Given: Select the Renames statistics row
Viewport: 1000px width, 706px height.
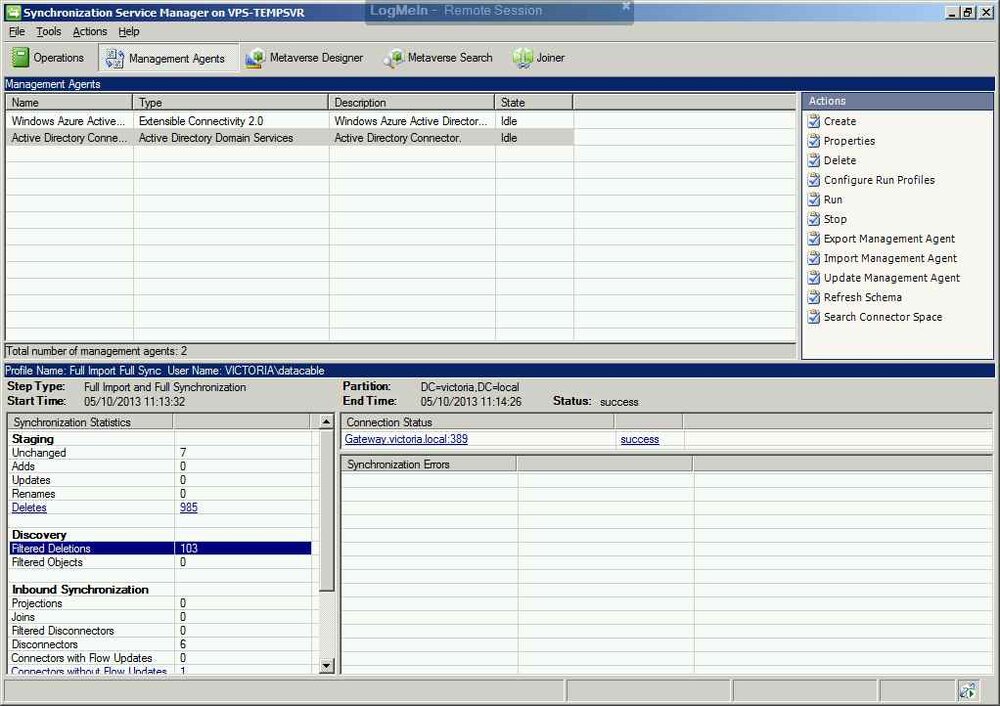Looking at the screenshot, I should 161,494.
